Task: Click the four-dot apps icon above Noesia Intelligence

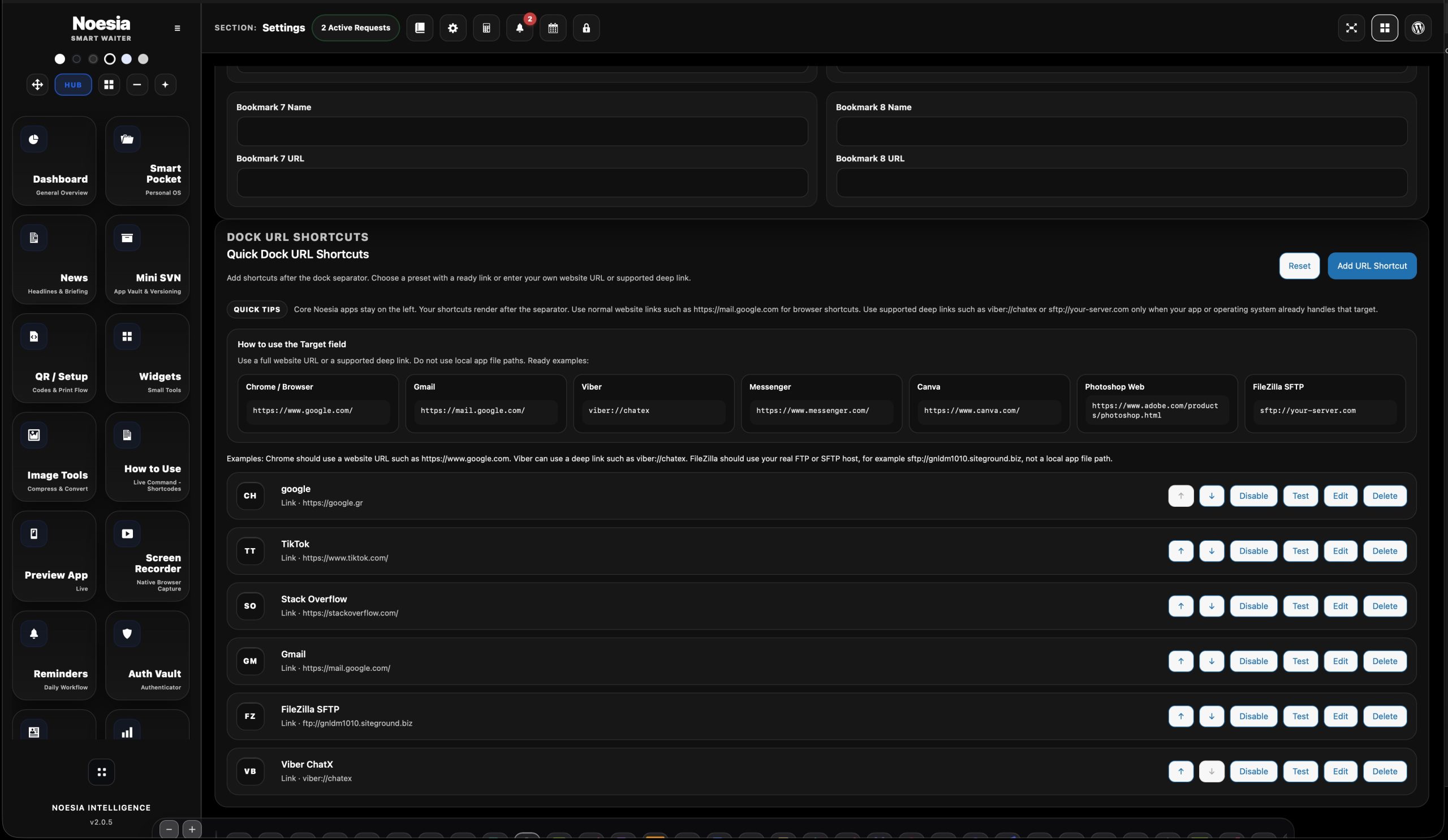Action: tap(102, 772)
